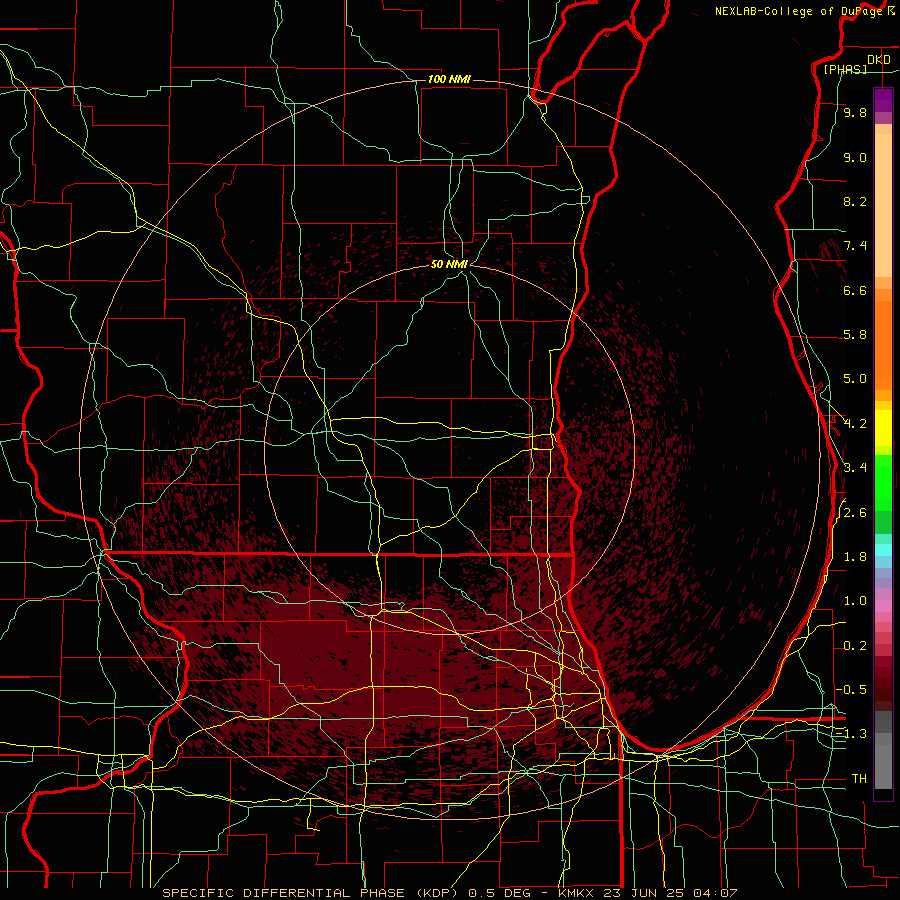The image size is (900, 900).
Task: Click the bright green band of the color scale
Action: tap(883, 481)
